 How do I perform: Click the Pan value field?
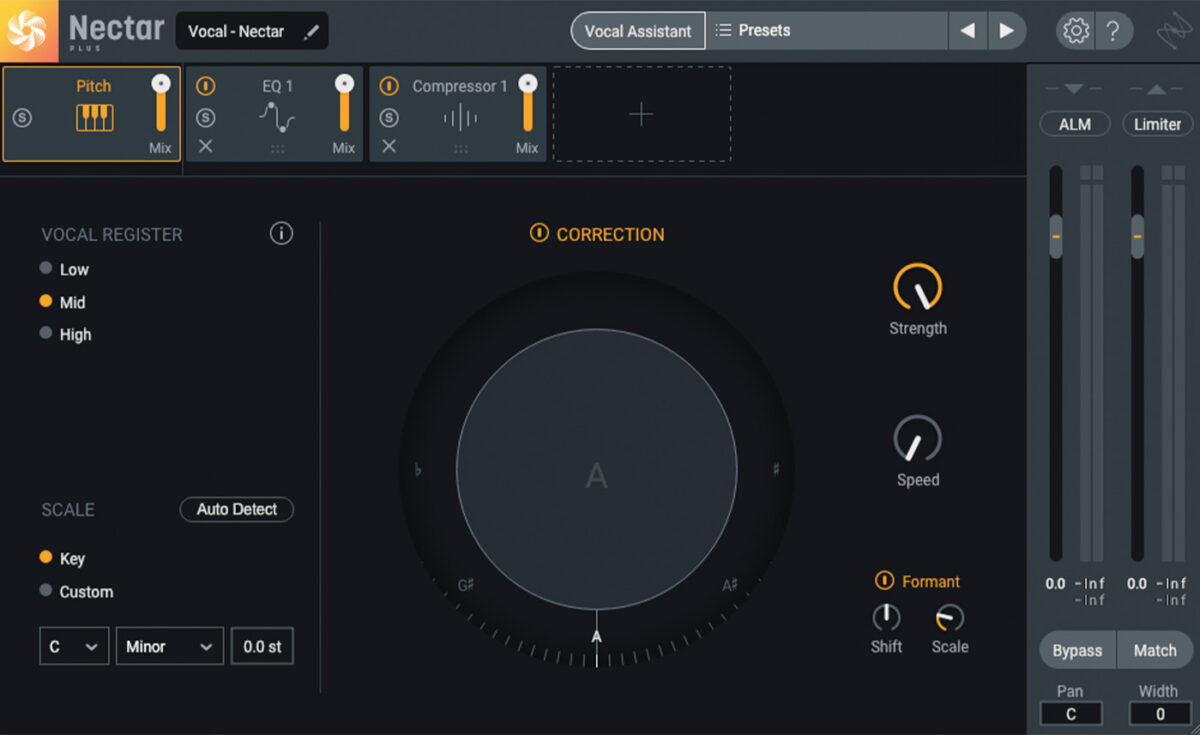pyautogui.click(x=1071, y=714)
